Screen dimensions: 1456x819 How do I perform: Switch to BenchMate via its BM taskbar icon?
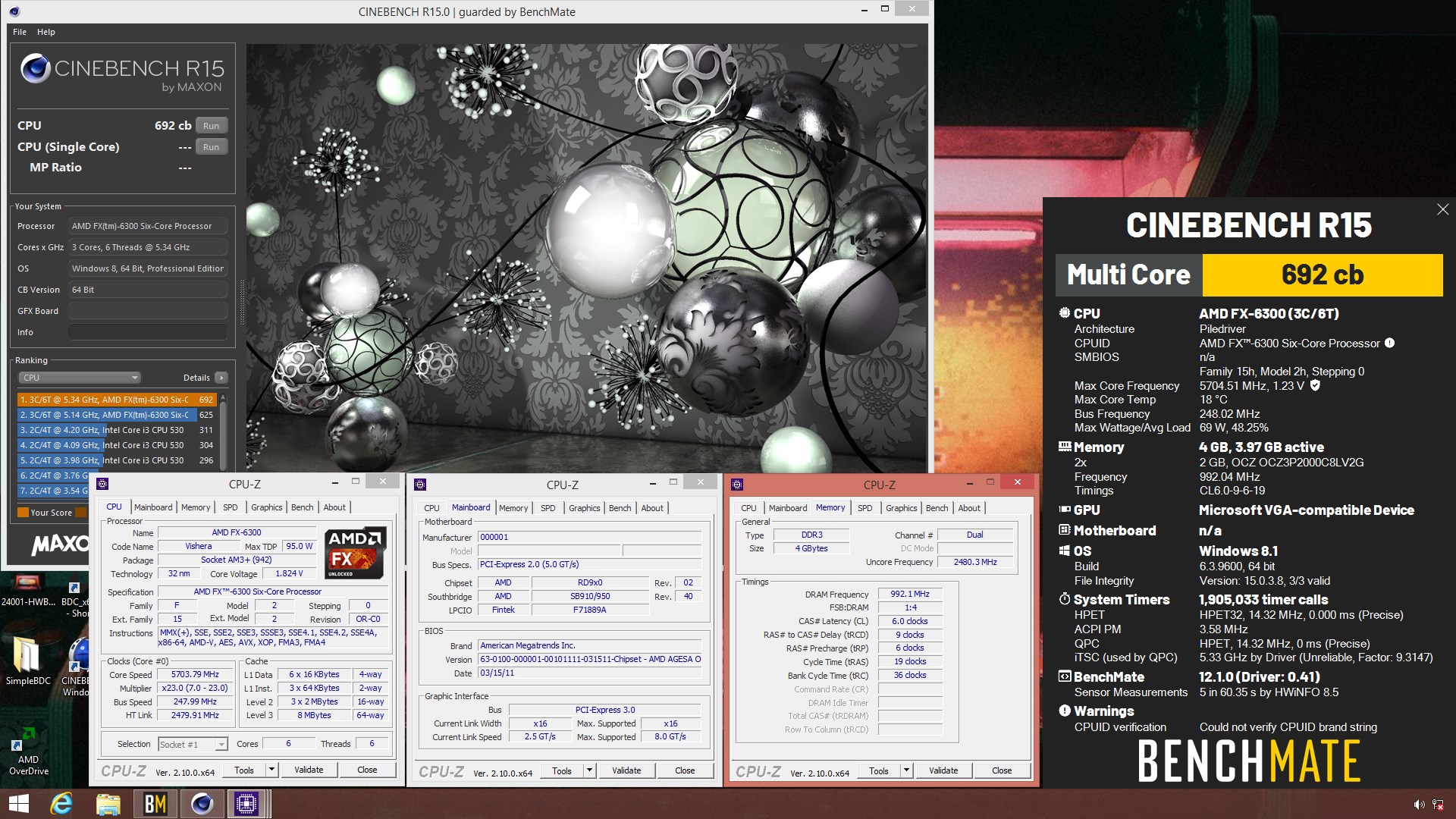(x=155, y=804)
